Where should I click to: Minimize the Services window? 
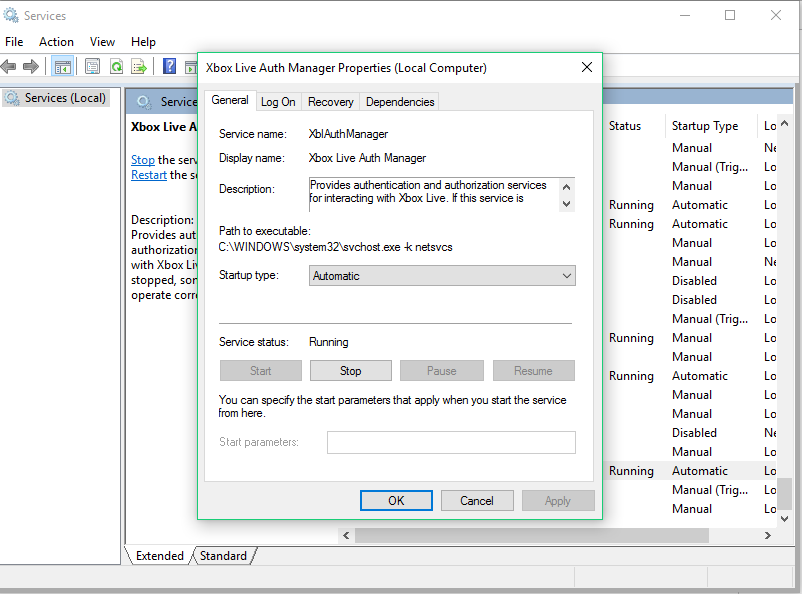[x=685, y=15]
